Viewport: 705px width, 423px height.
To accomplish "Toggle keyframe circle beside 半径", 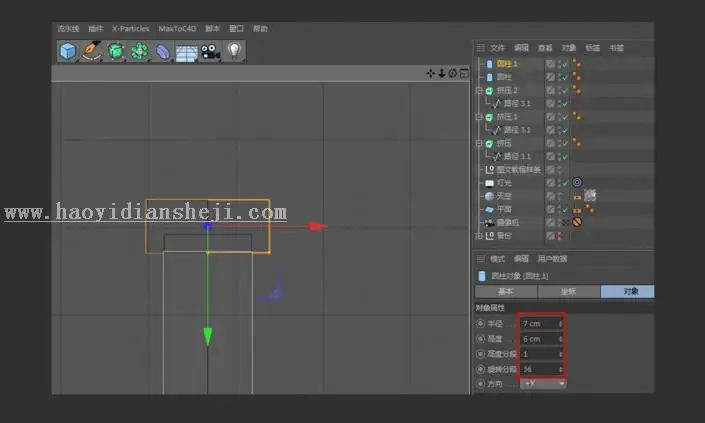I will coord(480,324).
